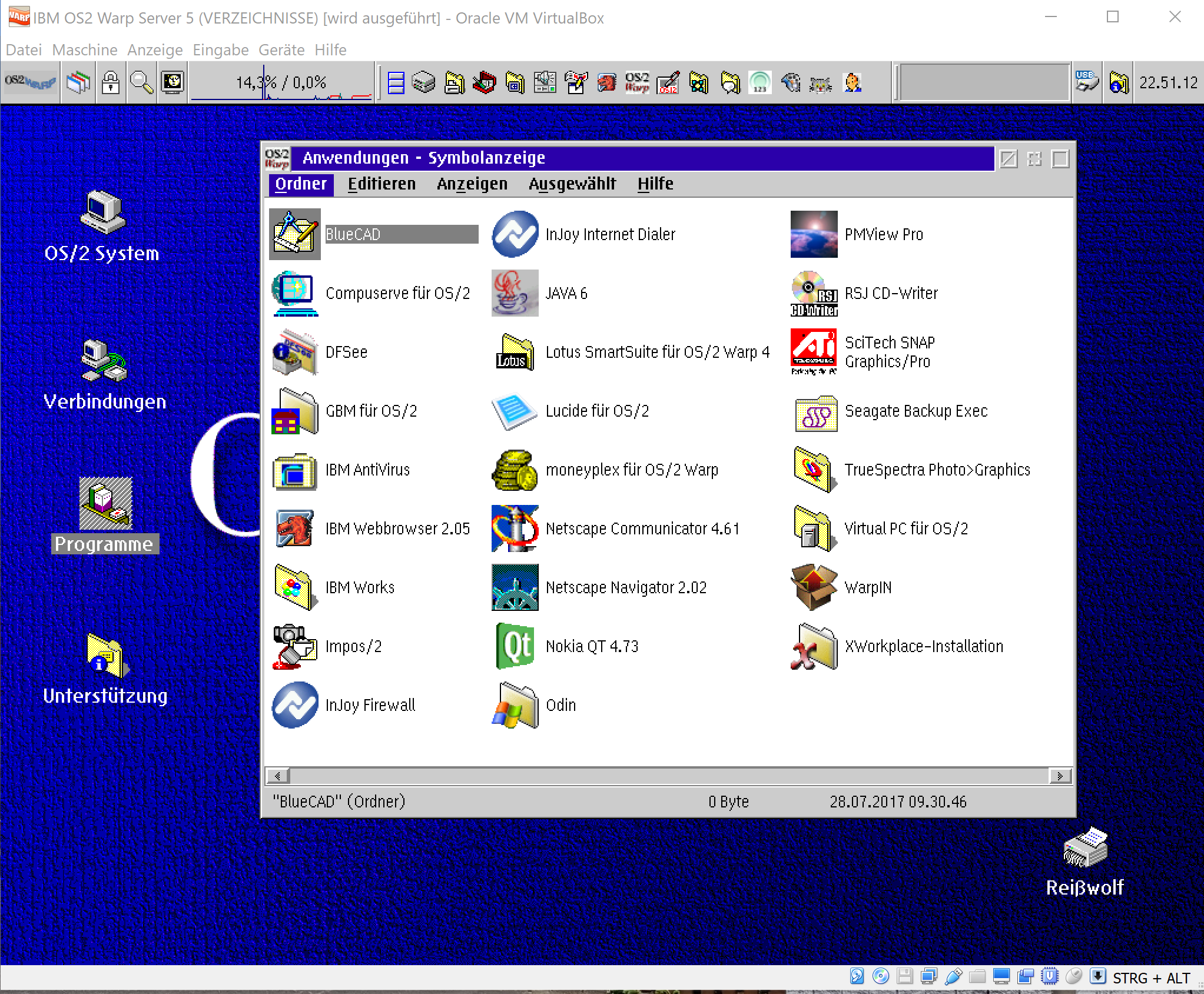The height and width of the screenshot is (994, 1204).
Task: Launch the DFSee icon
Action: (294, 352)
